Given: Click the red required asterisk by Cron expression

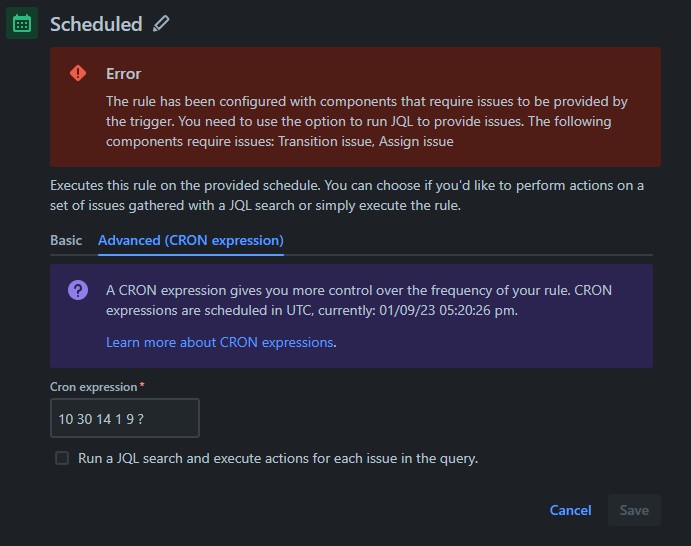Looking at the screenshot, I should [142, 386].
